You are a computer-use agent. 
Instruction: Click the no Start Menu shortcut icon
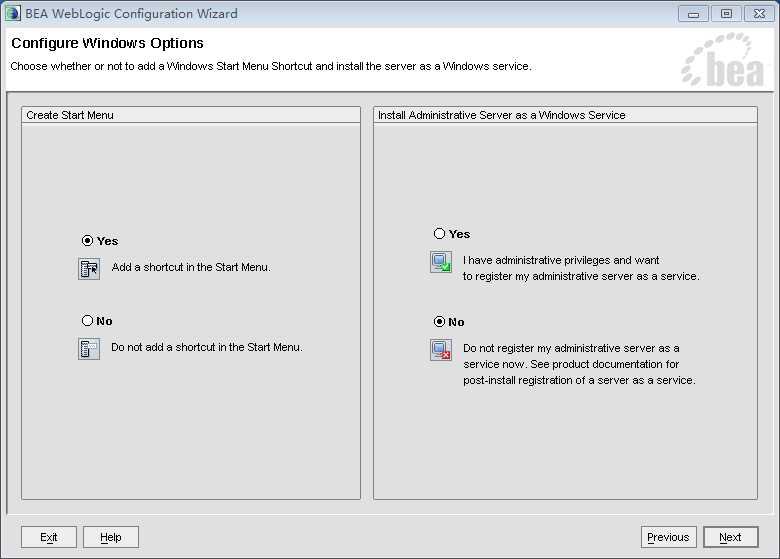point(89,349)
